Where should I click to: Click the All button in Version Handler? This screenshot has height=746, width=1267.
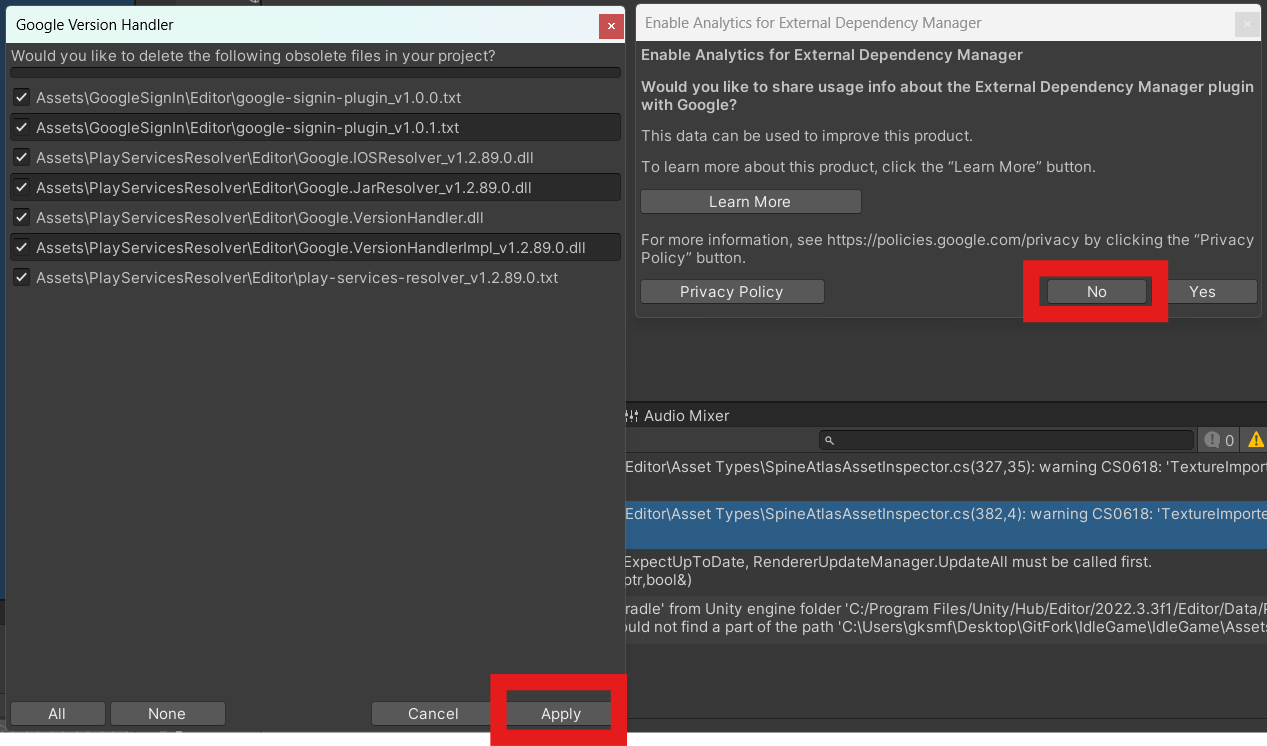click(57, 713)
